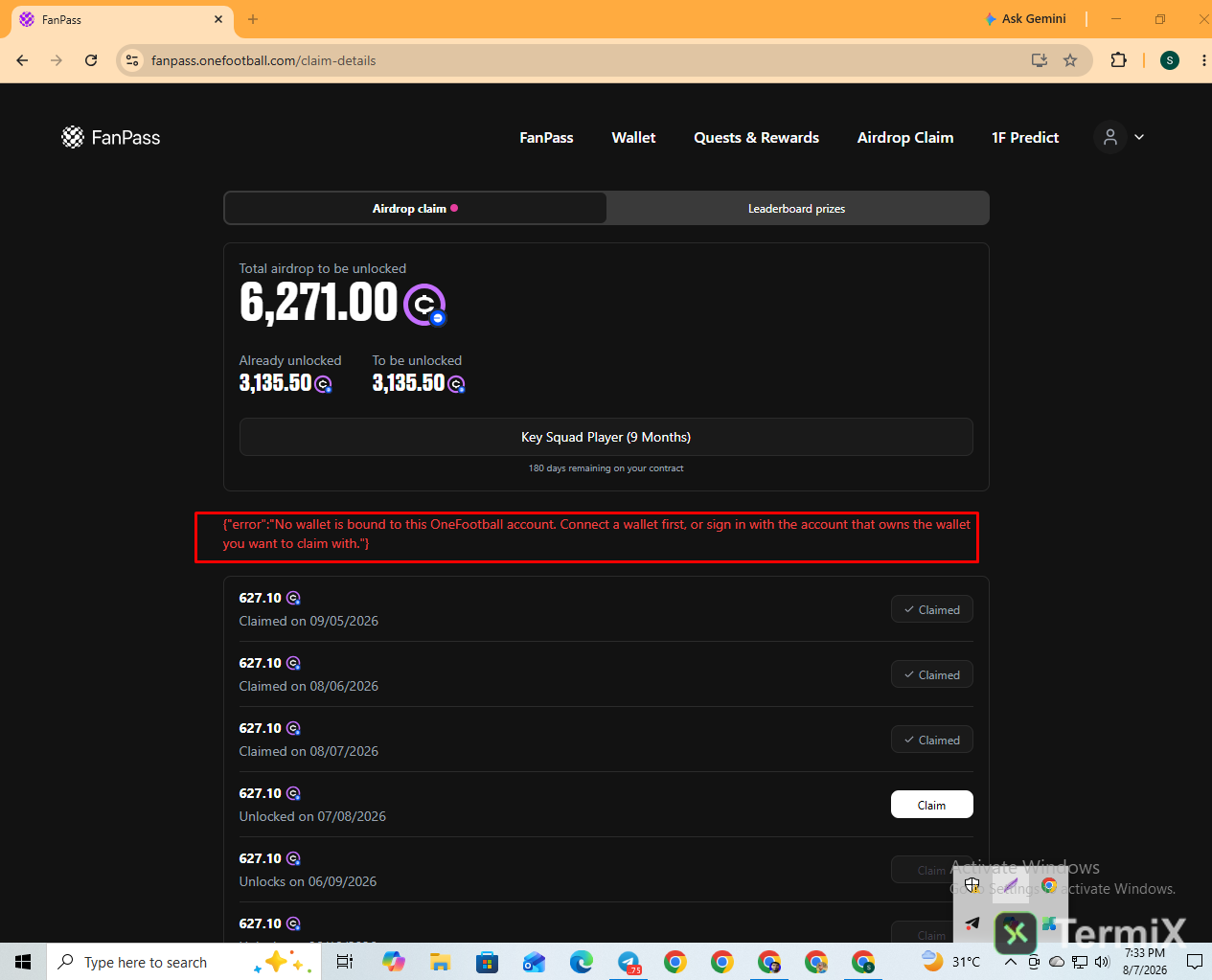
Task: View site information icon in address bar
Action: pyautogui.click(x=132, y=60)
